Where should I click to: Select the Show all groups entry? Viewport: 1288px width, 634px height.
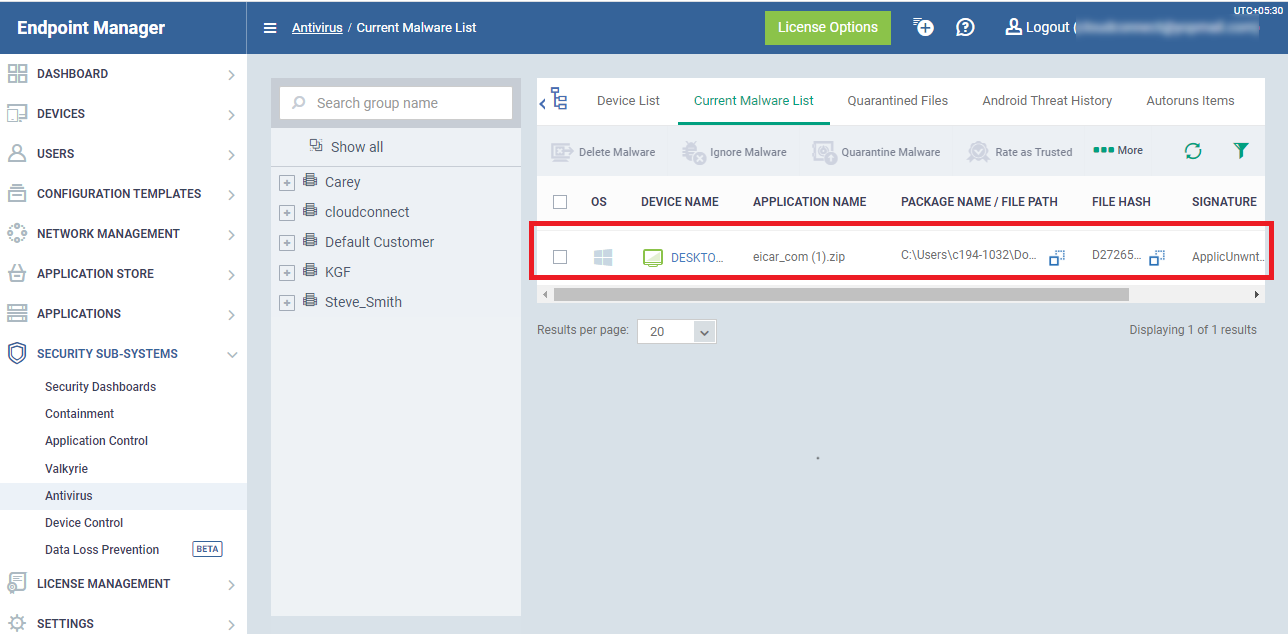click(346, 147)
